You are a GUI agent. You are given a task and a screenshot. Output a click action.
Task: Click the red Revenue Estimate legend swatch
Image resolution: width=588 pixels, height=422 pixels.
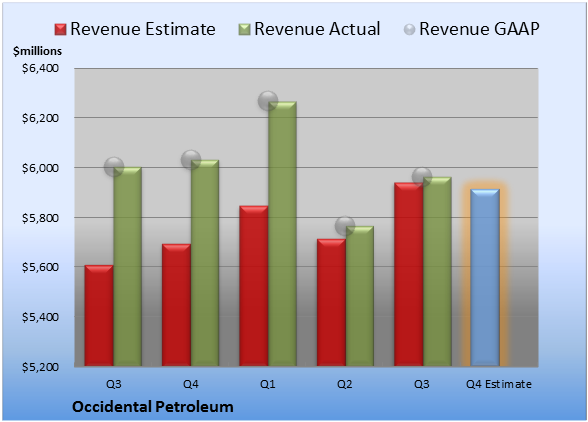[60, 30]
